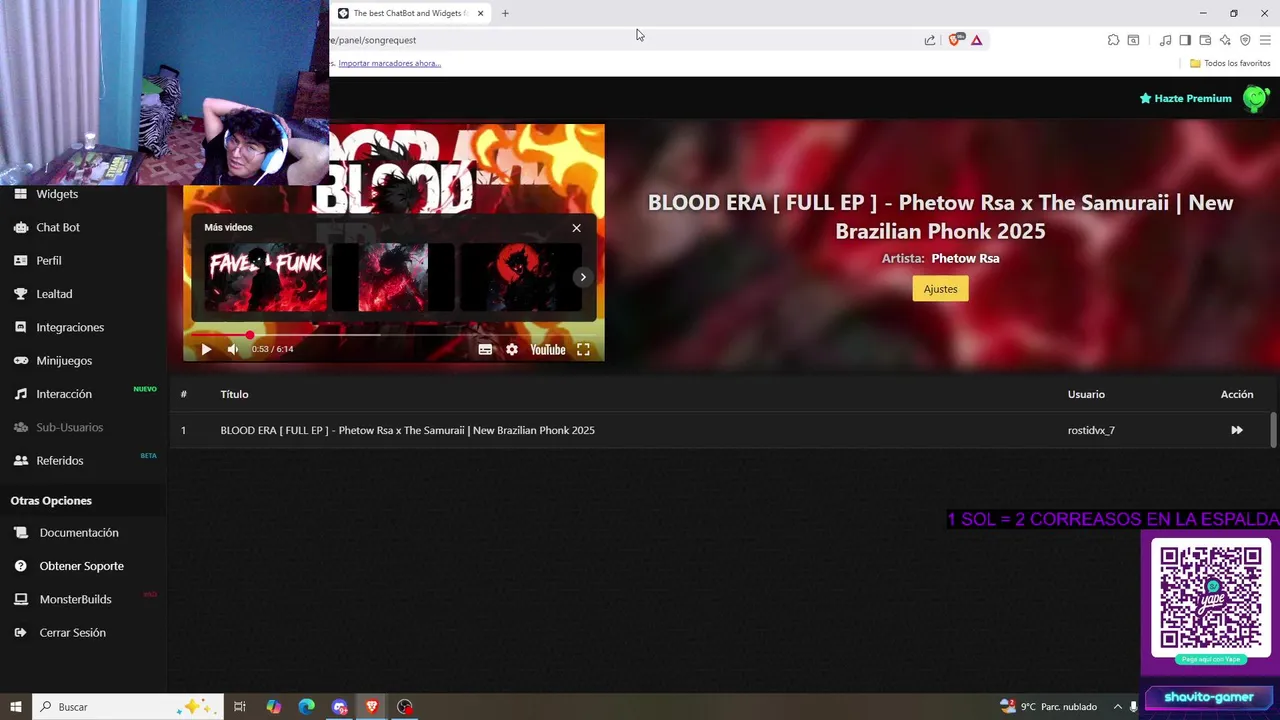1280x720 pixels.
Task: Switch to Brave in taskbar
Action: pyautogui.click(x=372, y=707)
